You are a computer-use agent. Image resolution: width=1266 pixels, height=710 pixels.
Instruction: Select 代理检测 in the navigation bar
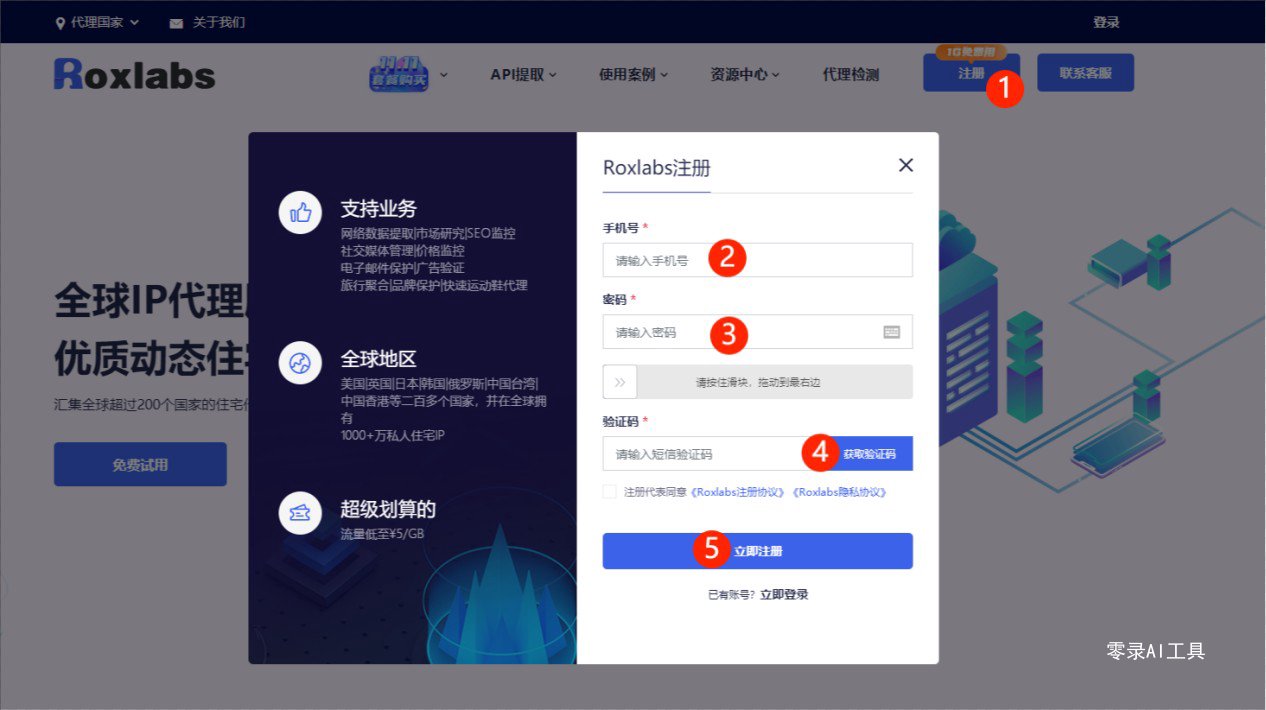tap(852, 74)
